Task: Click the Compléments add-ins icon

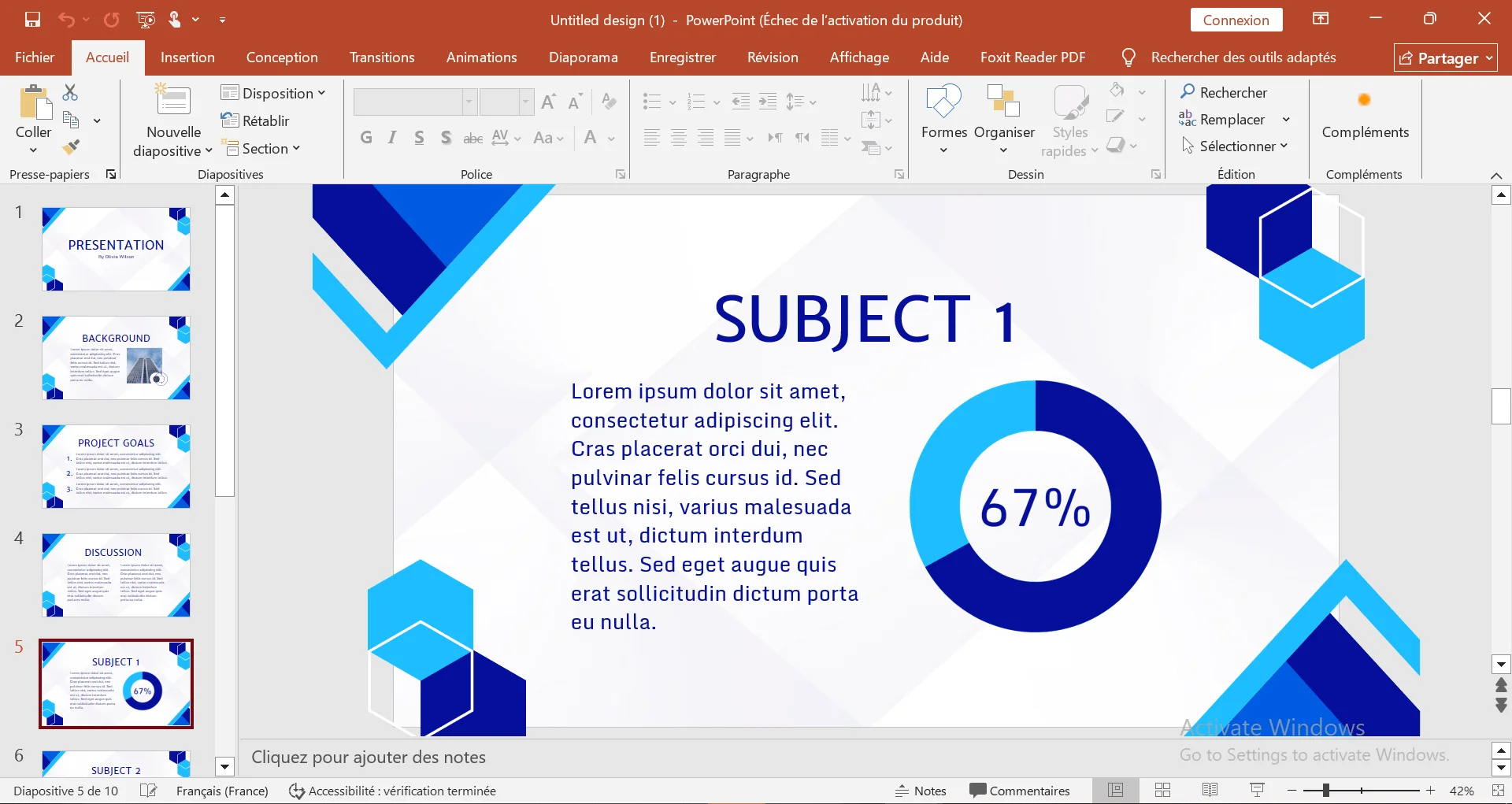Action: [x=1364, y=100]
